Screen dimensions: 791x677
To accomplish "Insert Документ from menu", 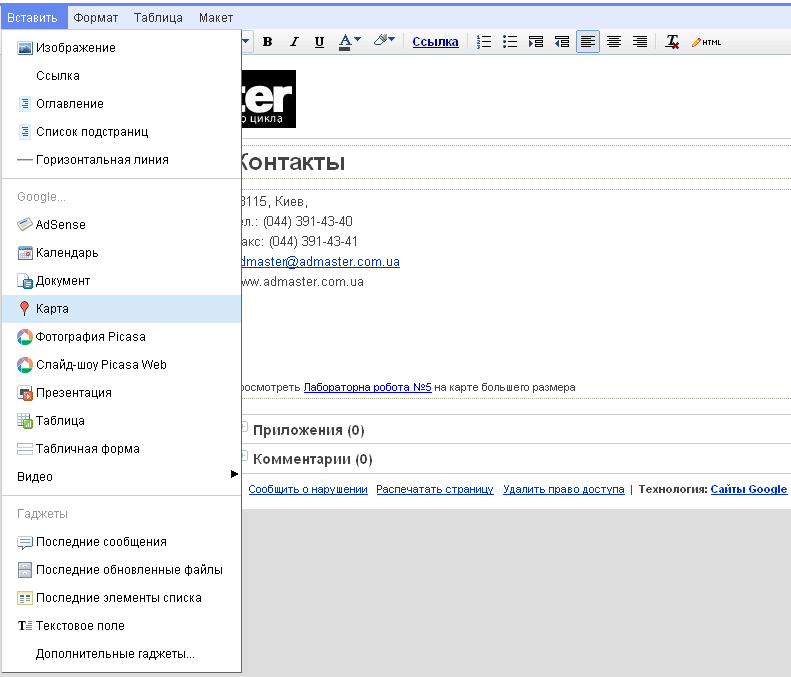I will [121, 280].
